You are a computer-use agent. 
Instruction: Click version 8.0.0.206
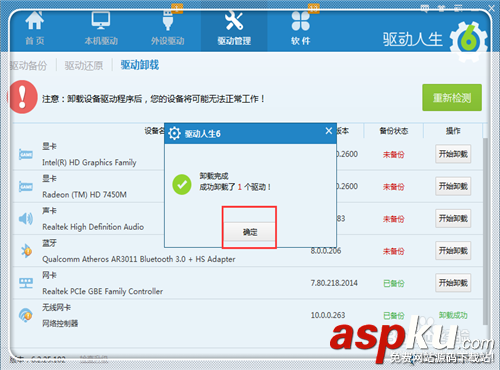pyautogui.click(x=326, y=251)
